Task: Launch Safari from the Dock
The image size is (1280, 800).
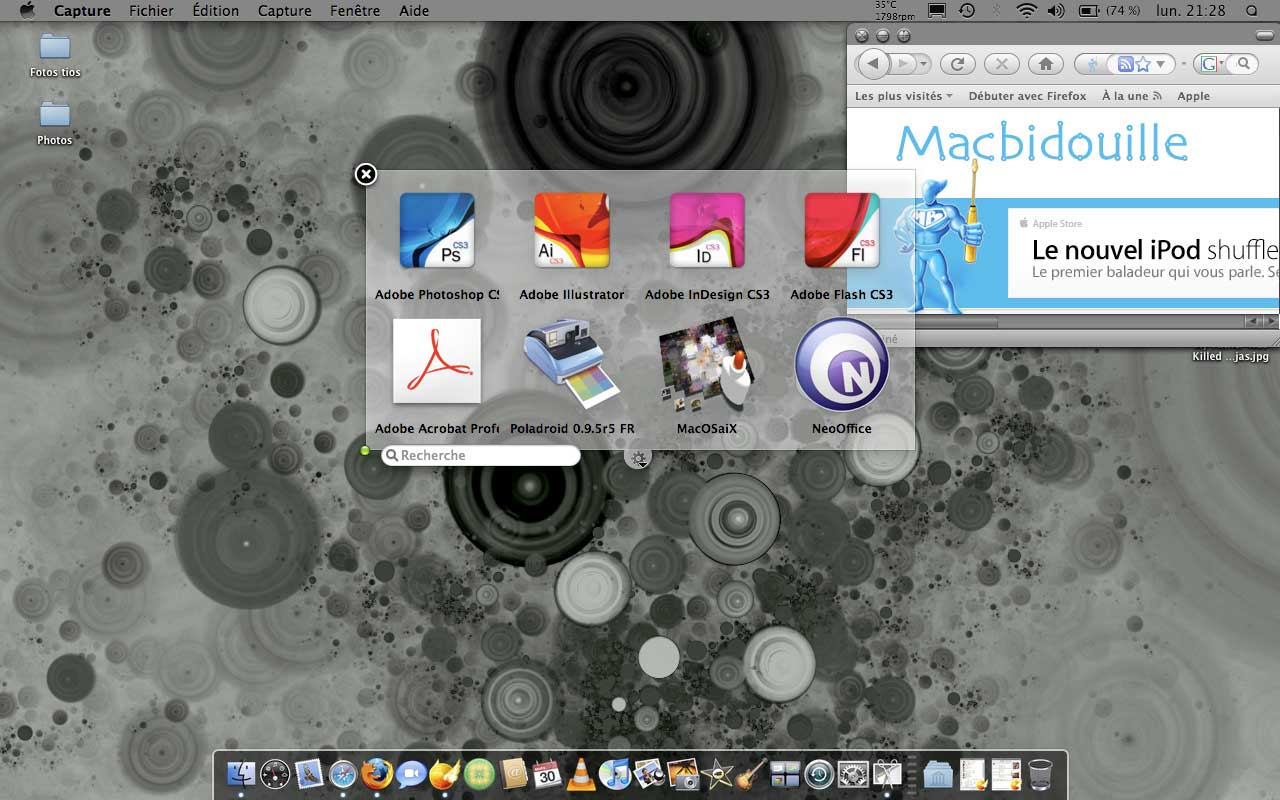Action: pos(343,774)
